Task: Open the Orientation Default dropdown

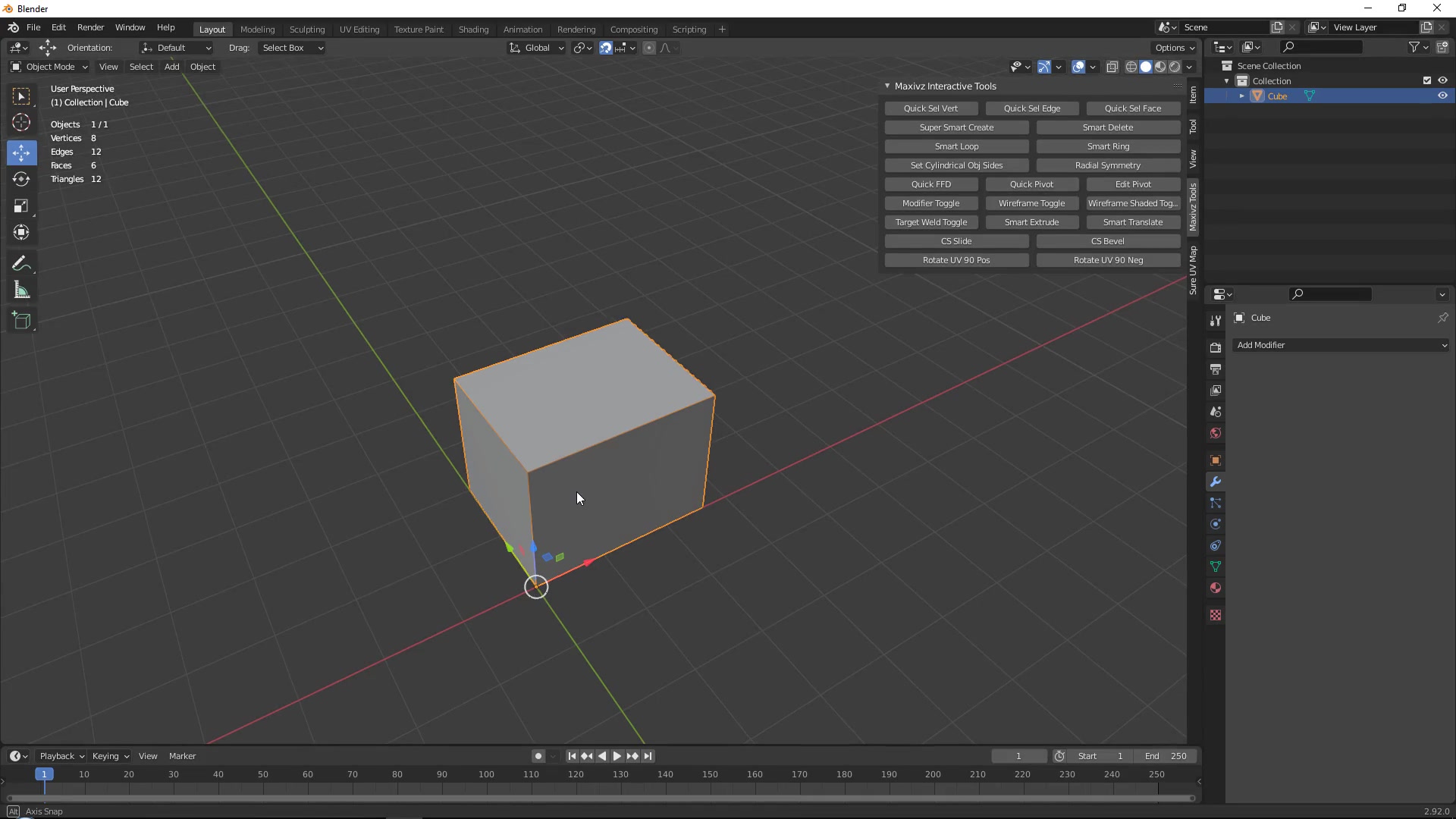Action: 176,48
